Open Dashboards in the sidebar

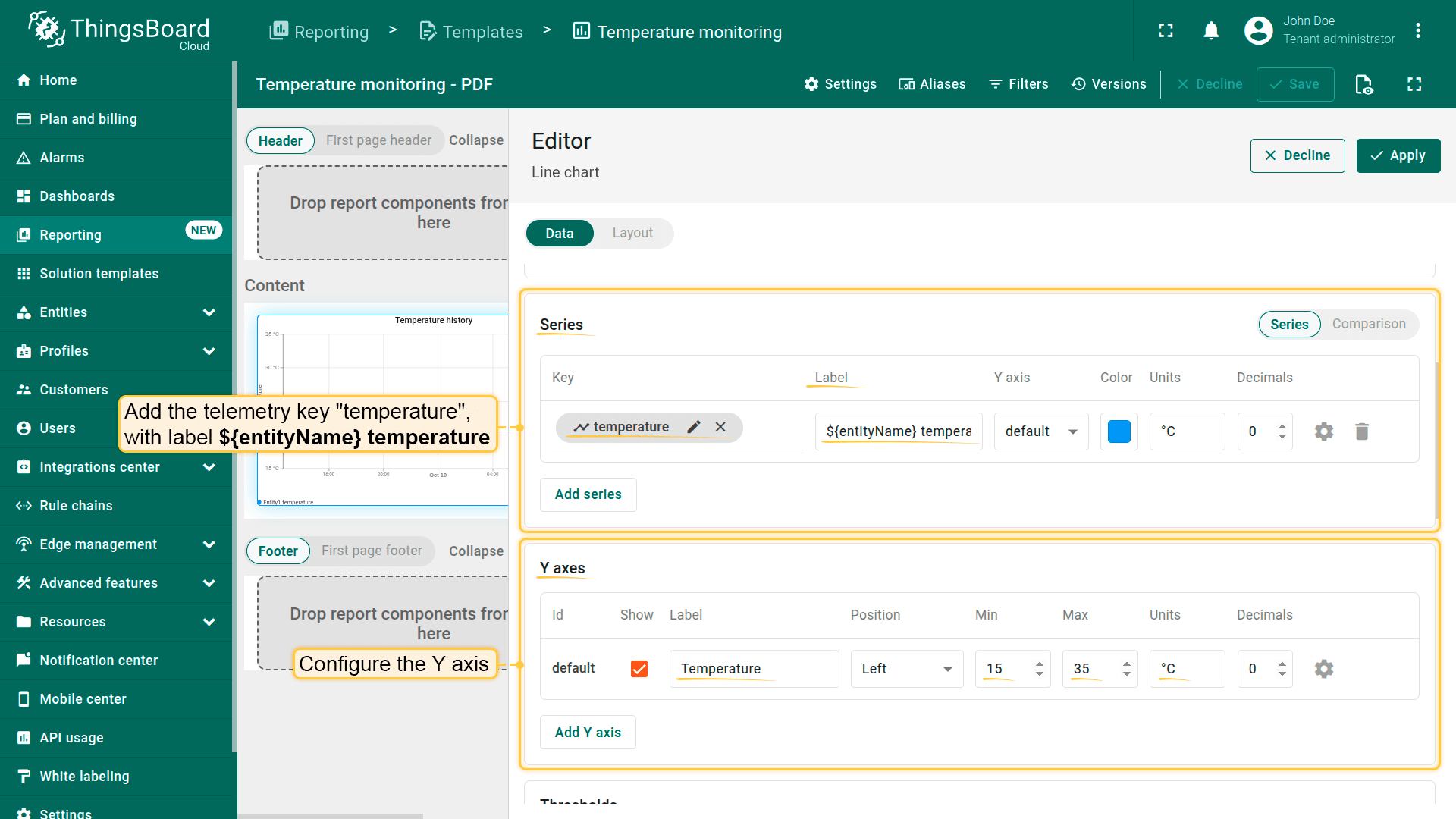pos(77,196)
